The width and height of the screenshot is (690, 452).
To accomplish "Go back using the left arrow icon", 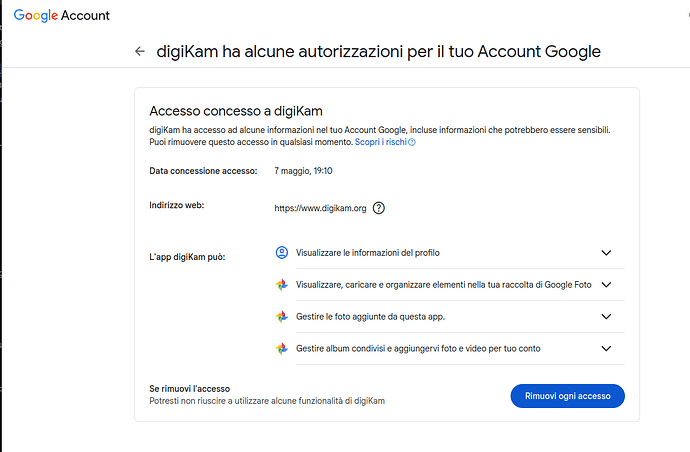I will point(139,51).
